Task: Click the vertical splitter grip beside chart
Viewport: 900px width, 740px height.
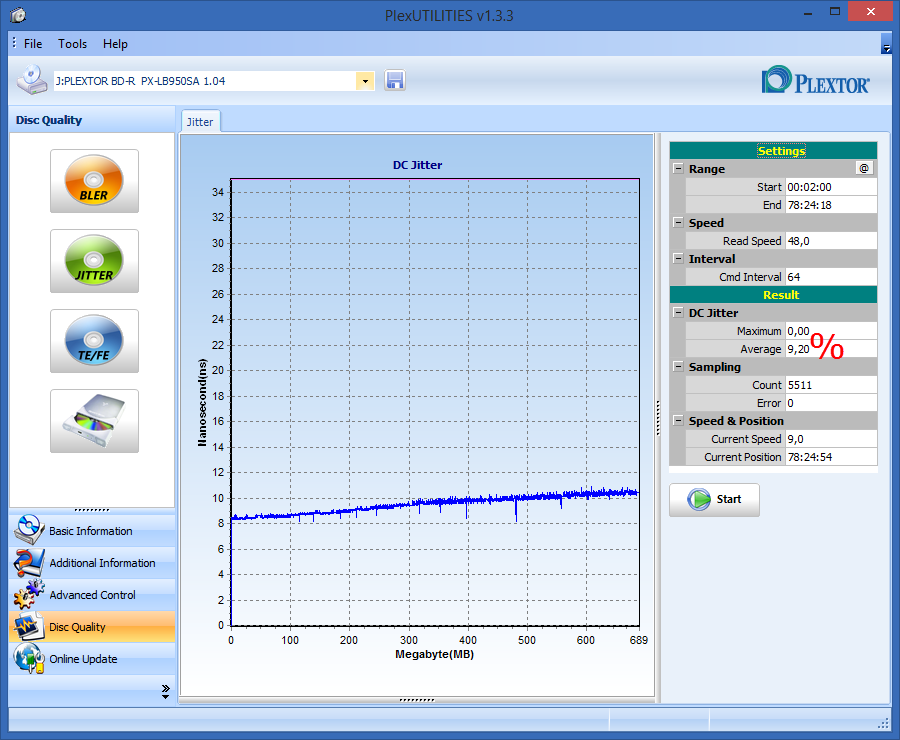Action: (x=658, y=418)
